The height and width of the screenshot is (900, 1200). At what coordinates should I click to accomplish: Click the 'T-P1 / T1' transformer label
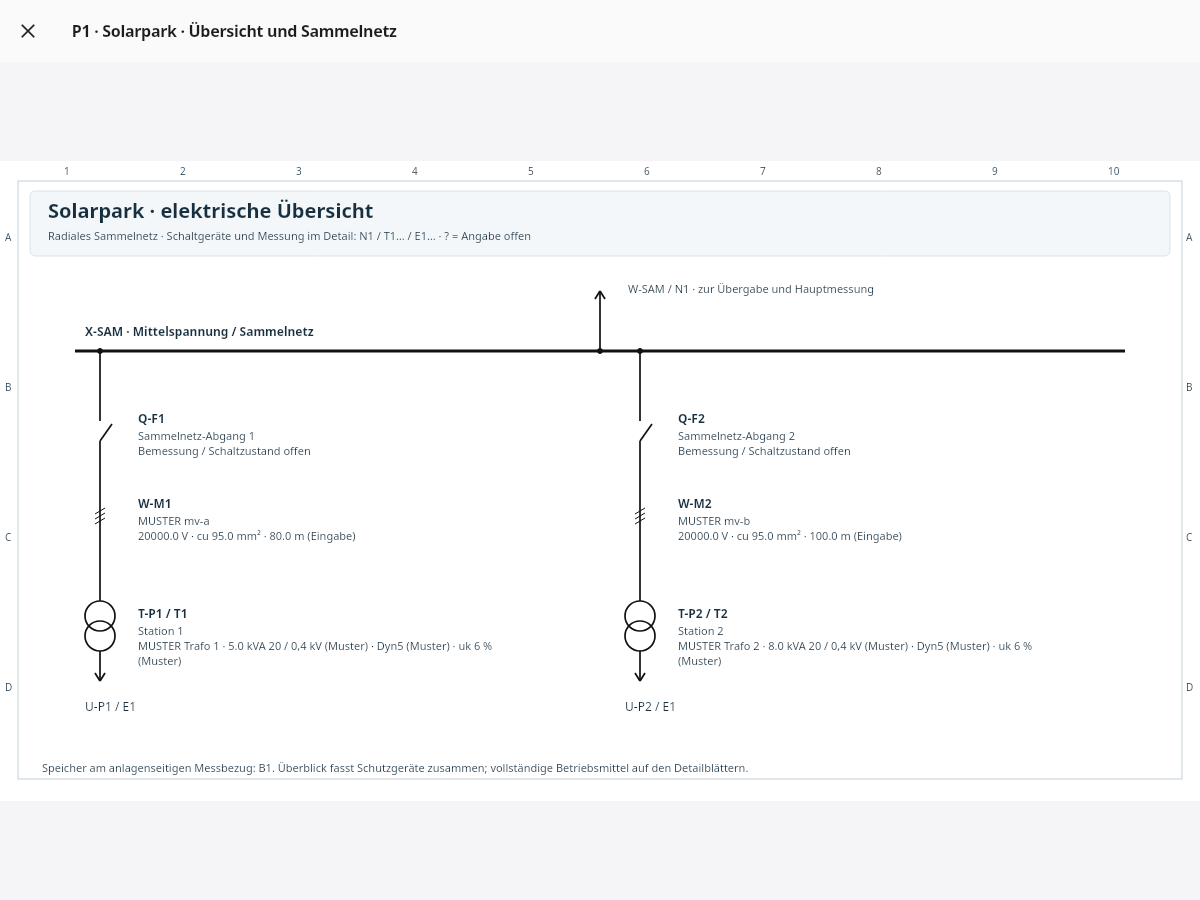tap(163, 614)
